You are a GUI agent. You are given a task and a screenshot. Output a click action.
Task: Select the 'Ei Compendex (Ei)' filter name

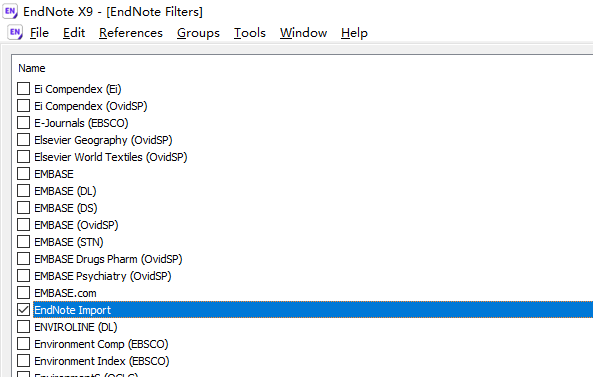point(78,89)
